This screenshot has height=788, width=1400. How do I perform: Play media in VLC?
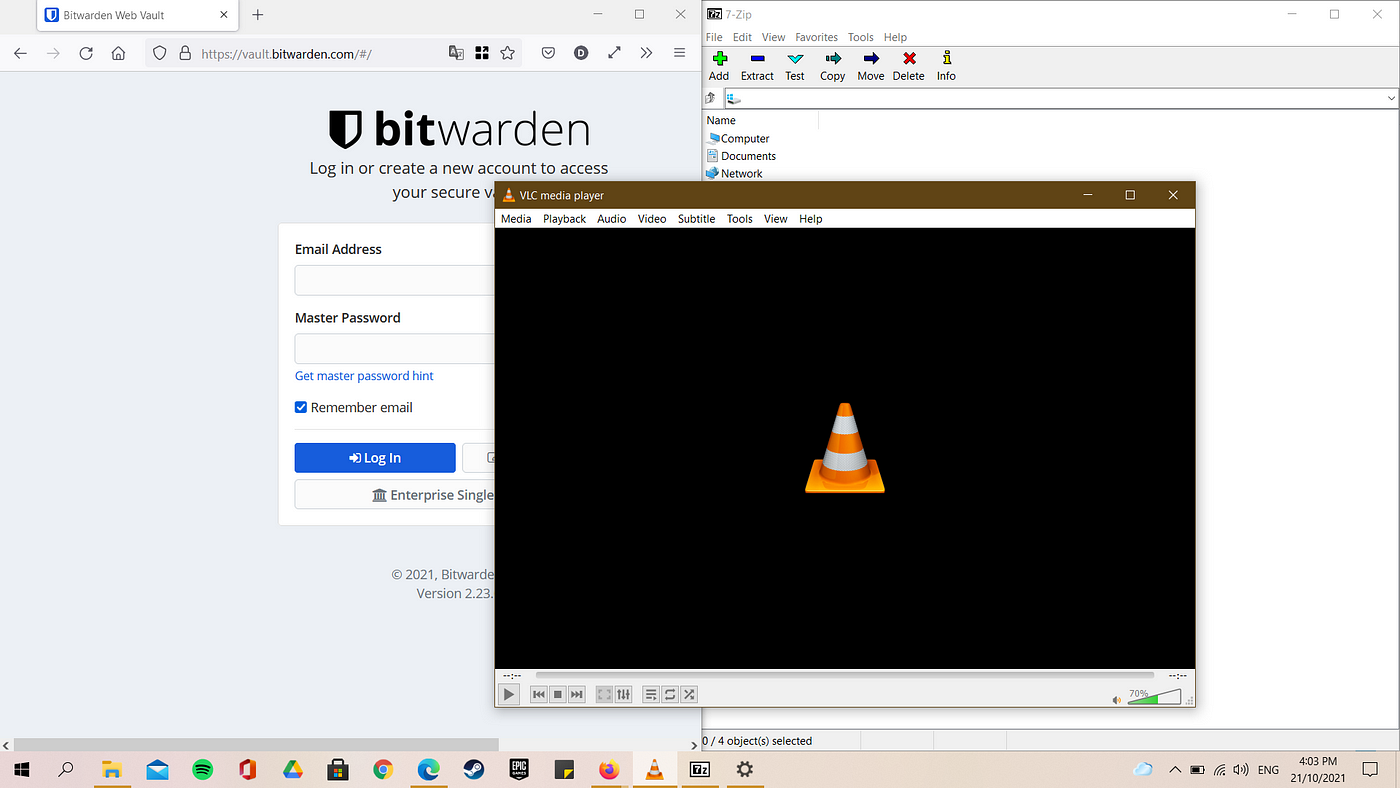click(509, 694)
